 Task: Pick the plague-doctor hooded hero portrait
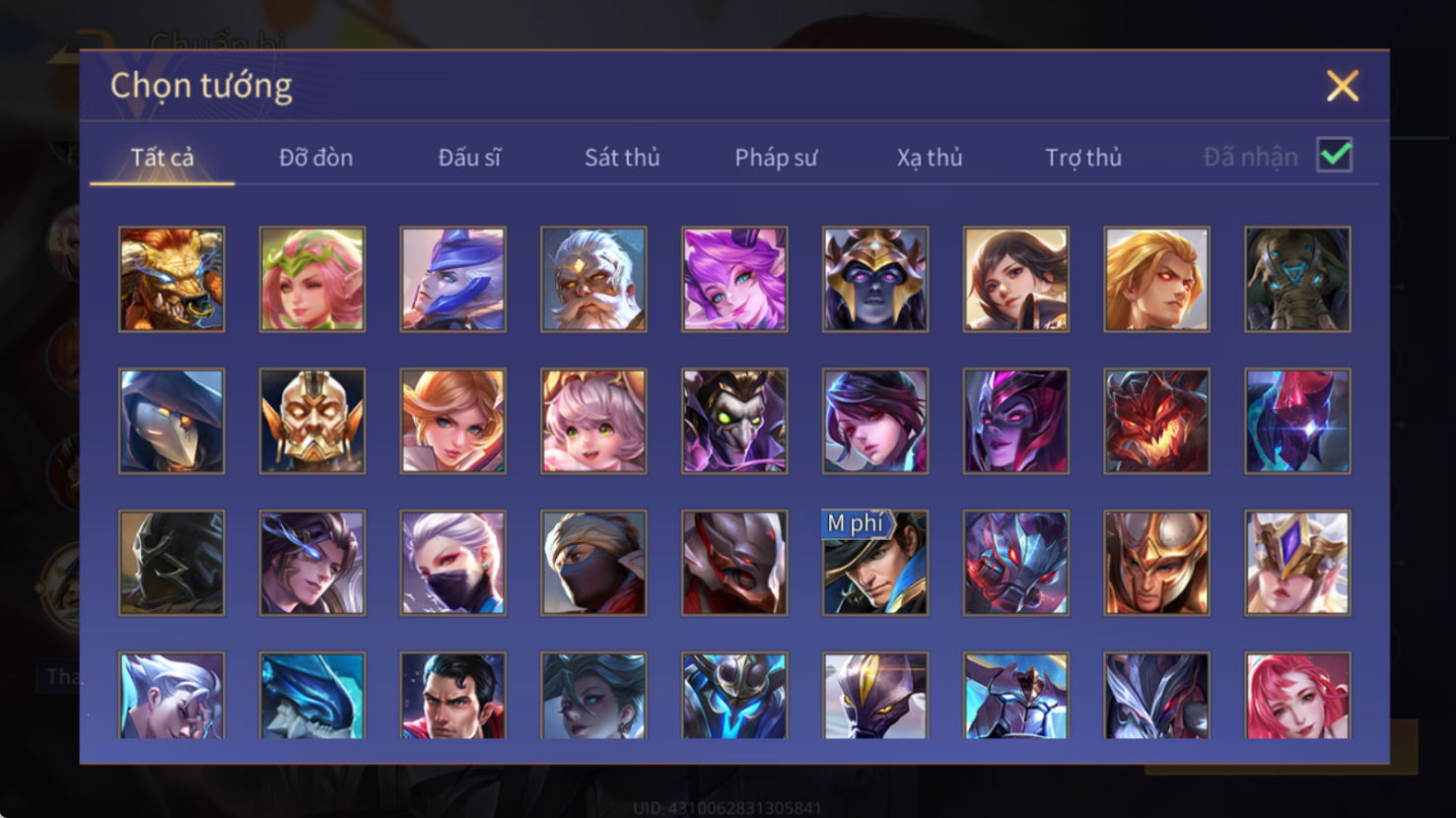click(x=172, y=421)
